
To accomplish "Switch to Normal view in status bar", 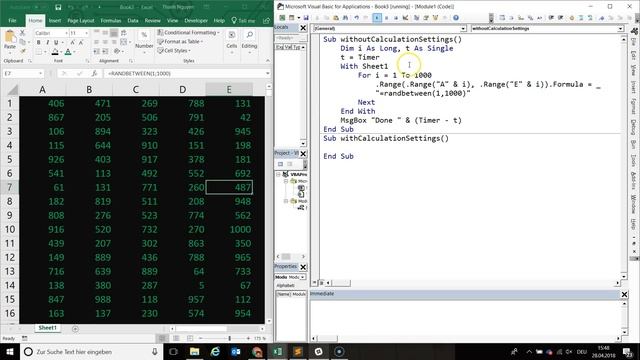I will [162, 338].
